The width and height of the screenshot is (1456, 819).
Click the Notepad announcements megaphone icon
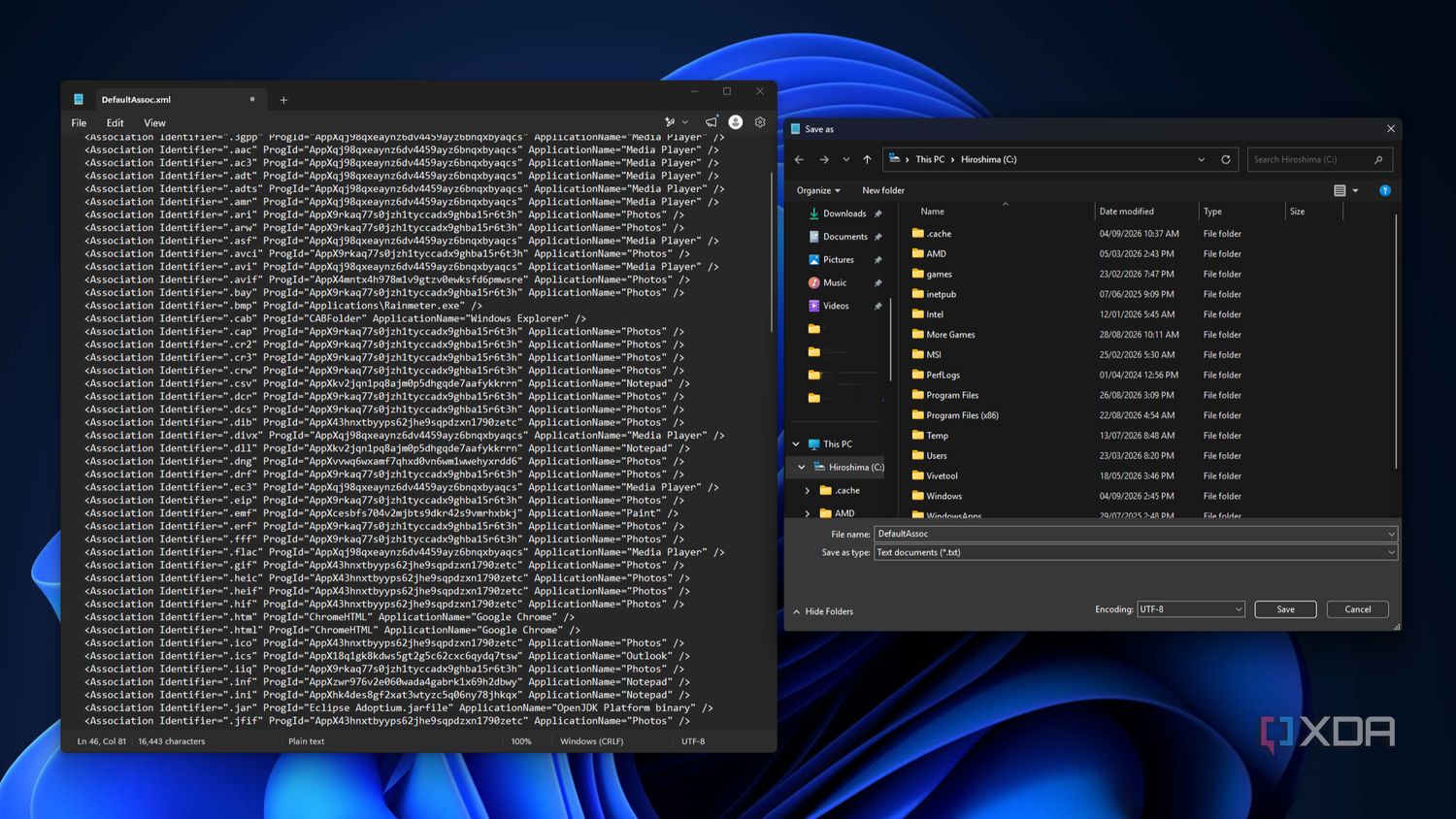point(711,122)
